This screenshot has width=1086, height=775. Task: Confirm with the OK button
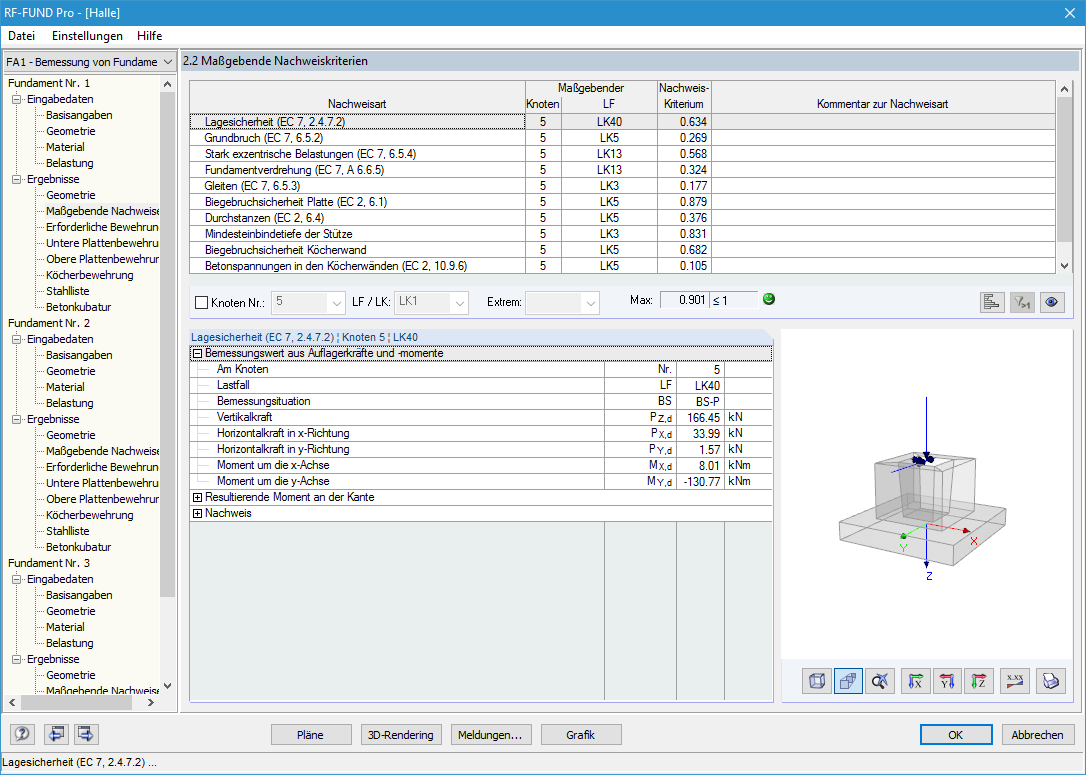(x=956, y=735)
